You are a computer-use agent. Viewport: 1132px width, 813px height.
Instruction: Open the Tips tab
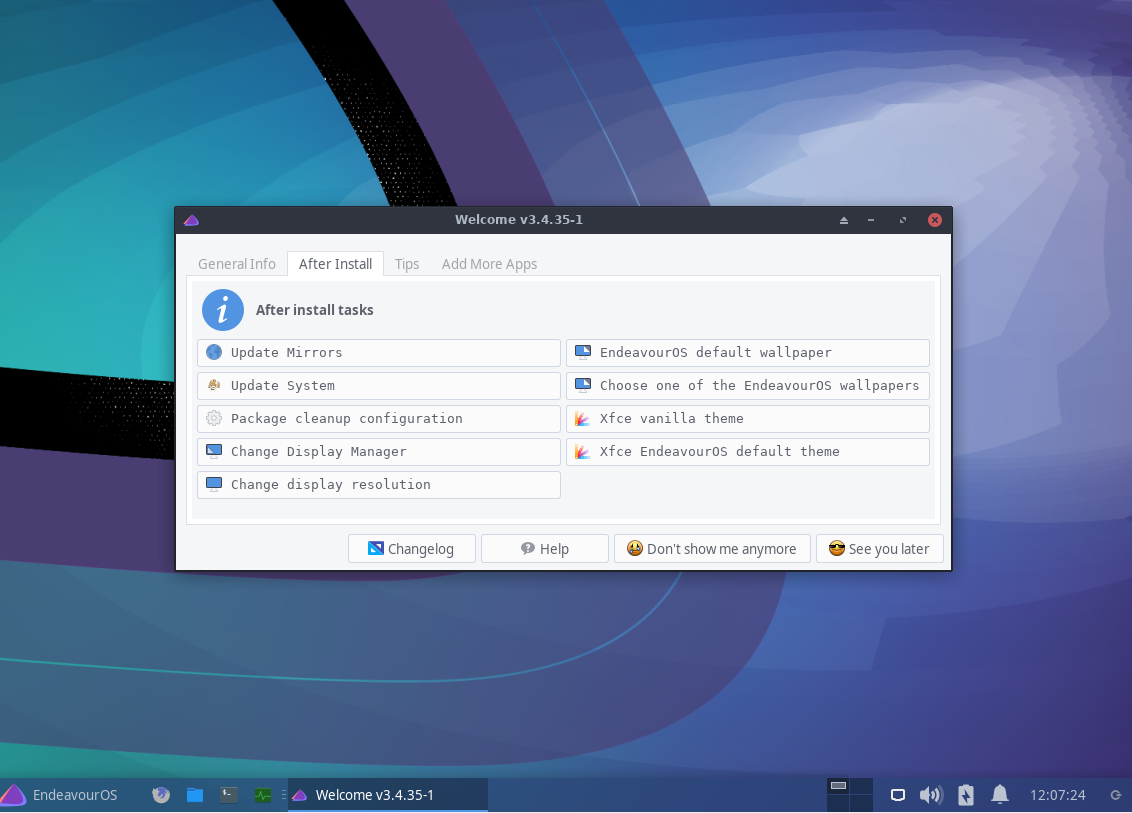point(406,264)
